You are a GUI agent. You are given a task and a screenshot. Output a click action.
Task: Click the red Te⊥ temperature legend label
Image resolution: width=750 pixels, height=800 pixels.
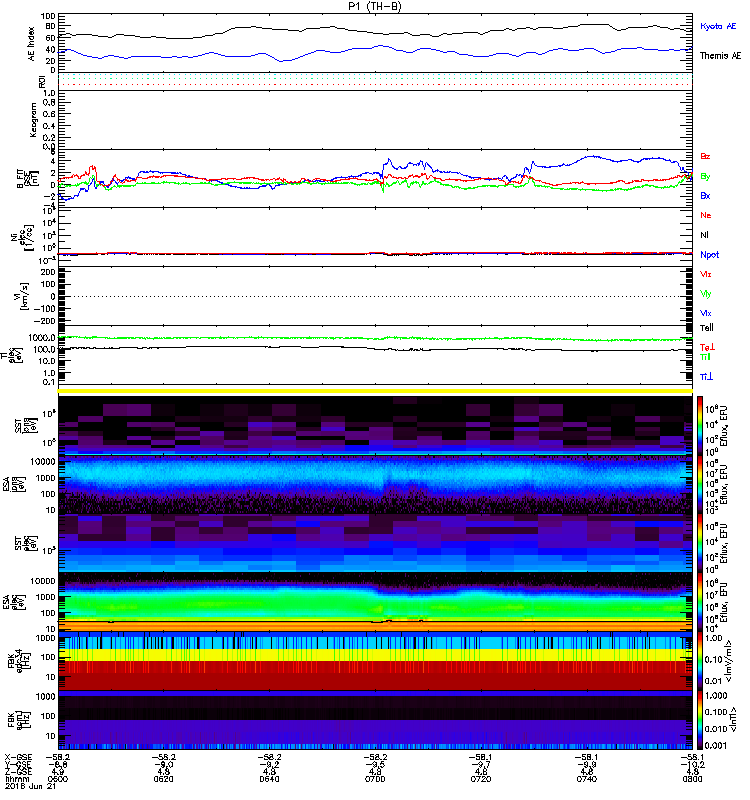[x=707, y=347]
